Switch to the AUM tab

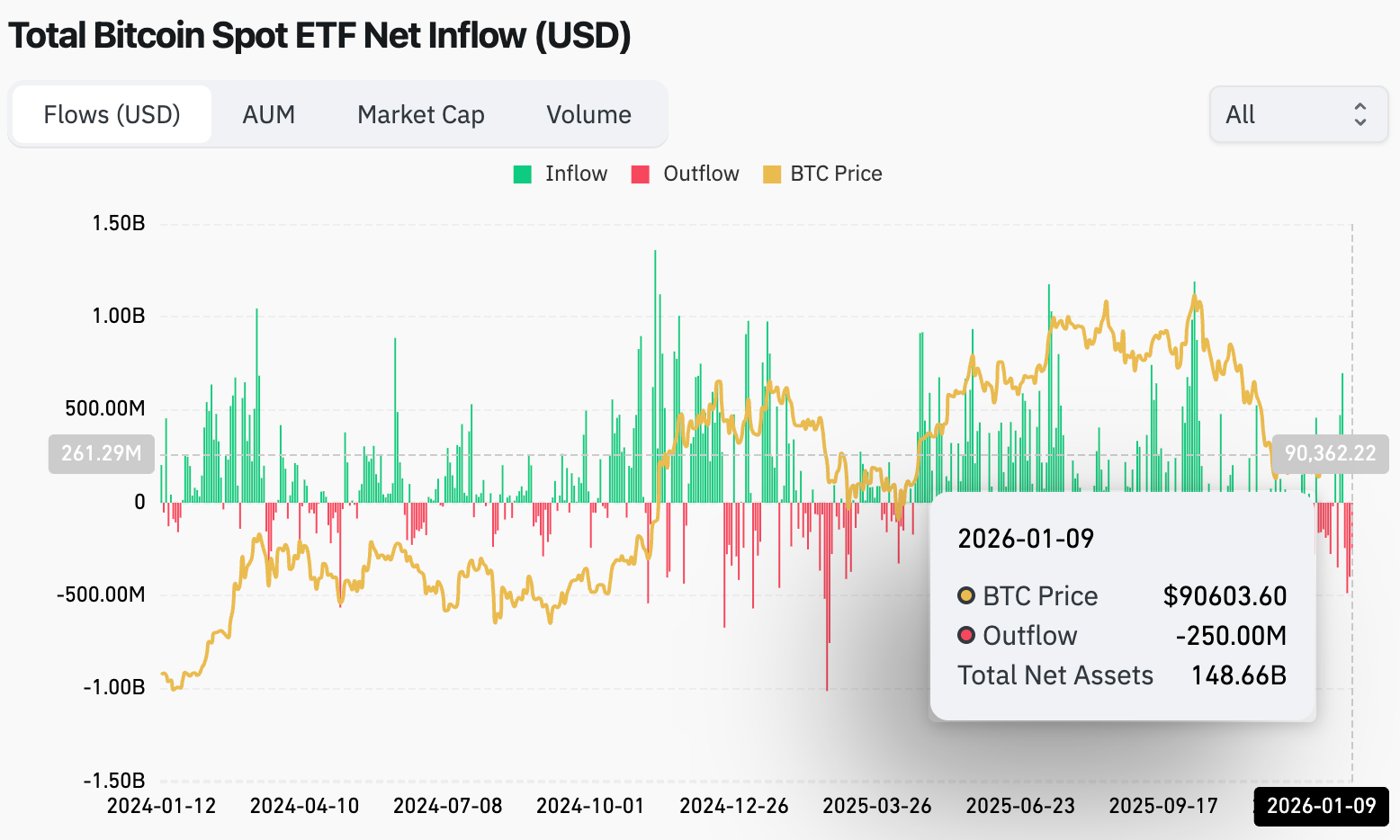pos(268,115)
